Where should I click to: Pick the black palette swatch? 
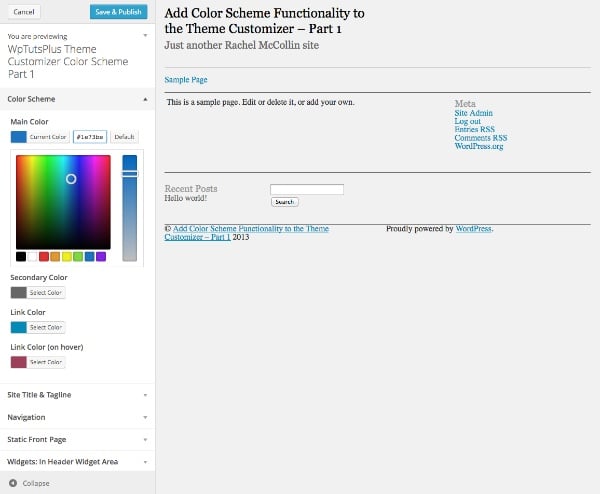(x=21, y=256)
